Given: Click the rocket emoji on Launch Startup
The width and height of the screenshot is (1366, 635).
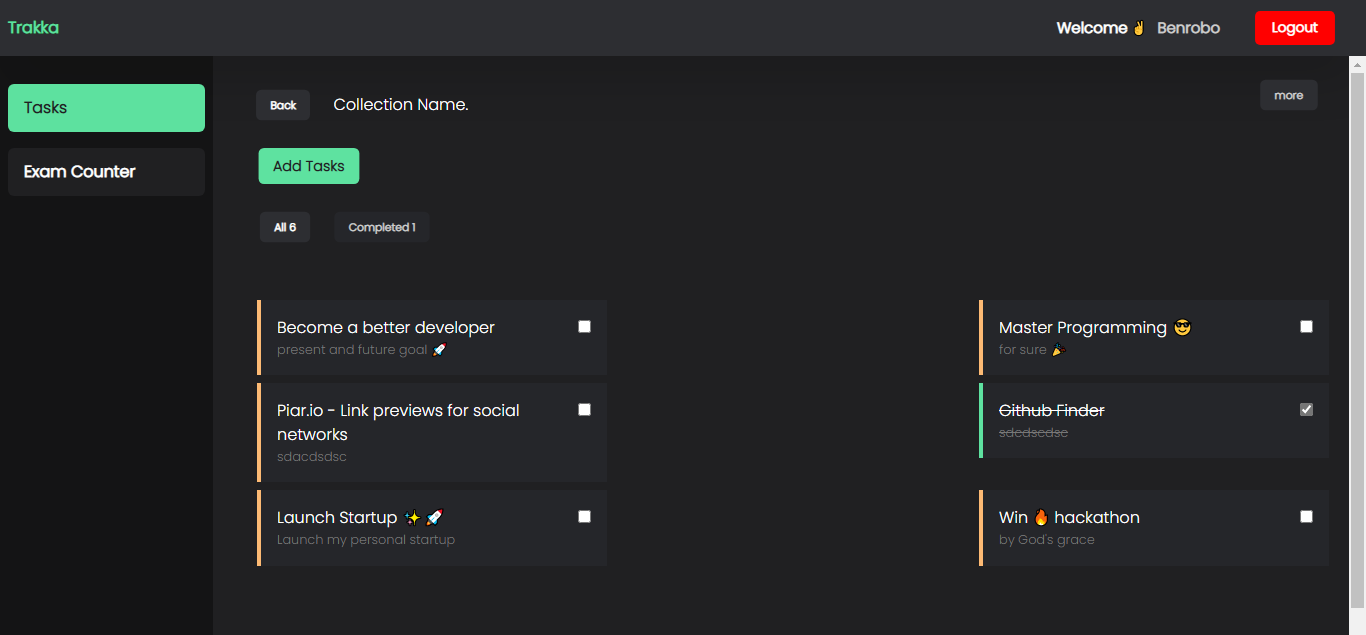Looking at the screenshot, I should click(x=434, y=518).
